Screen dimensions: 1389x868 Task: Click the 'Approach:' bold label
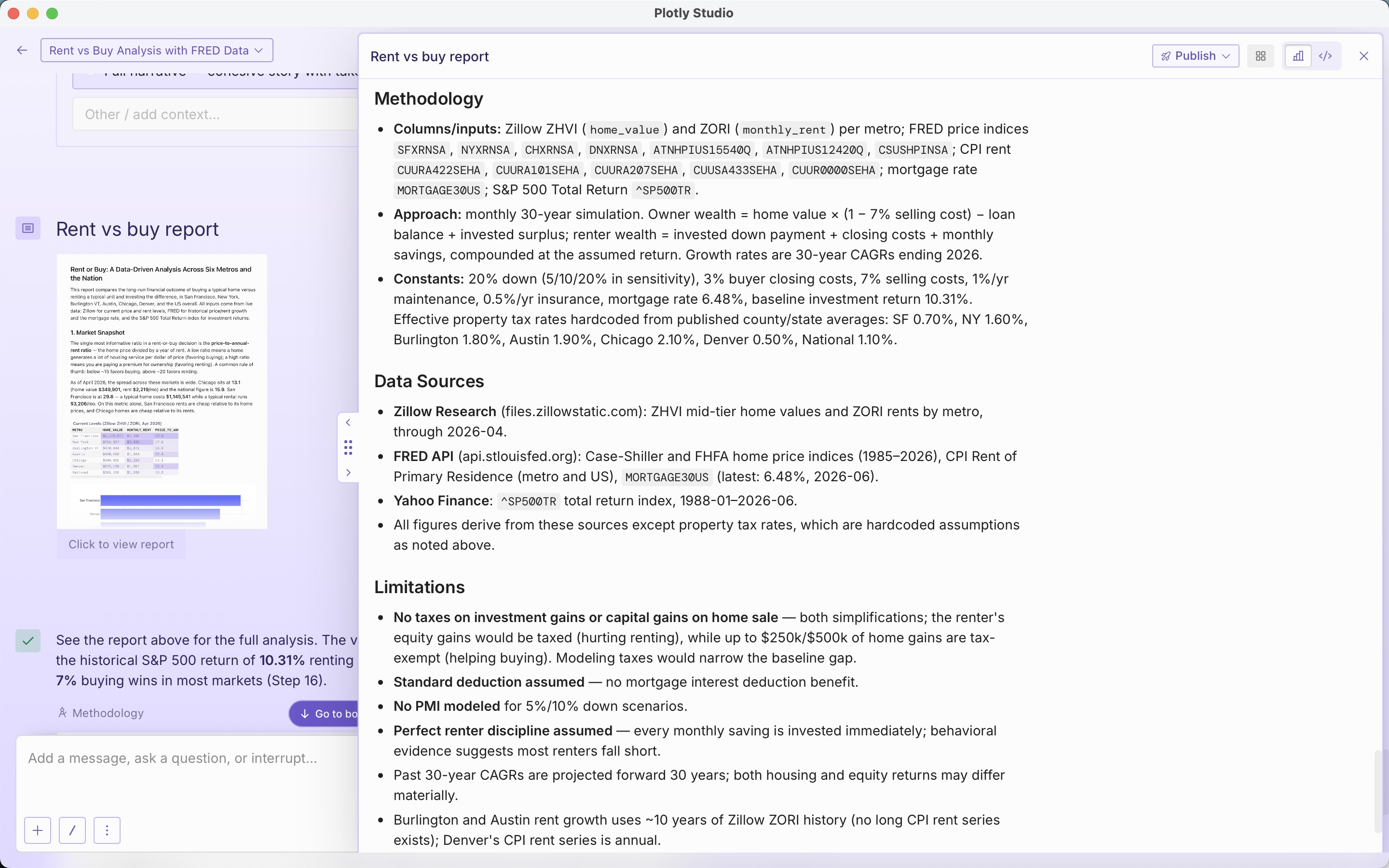coord(428,214)
